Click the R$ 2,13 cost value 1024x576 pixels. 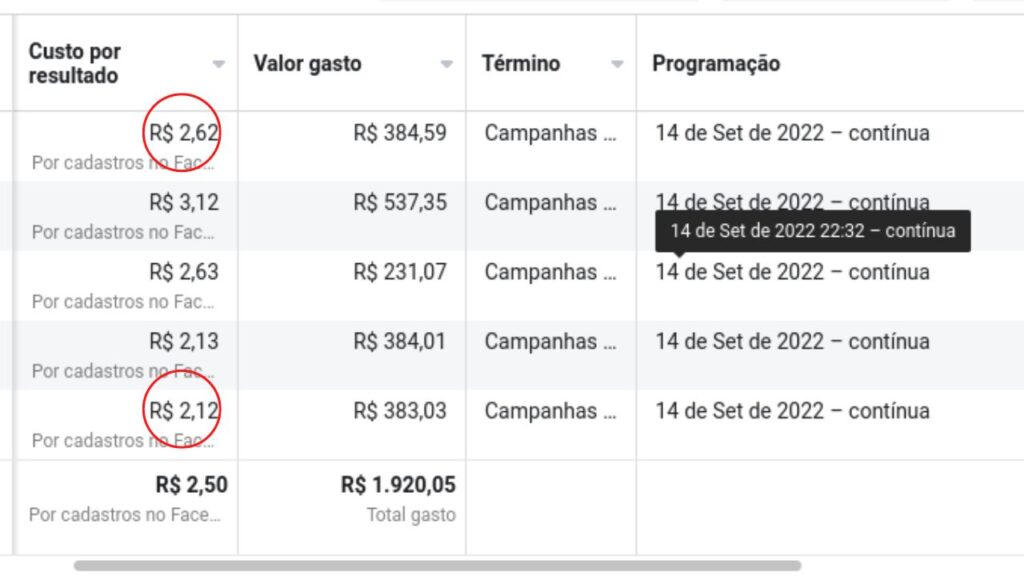(x=184, y=342)
